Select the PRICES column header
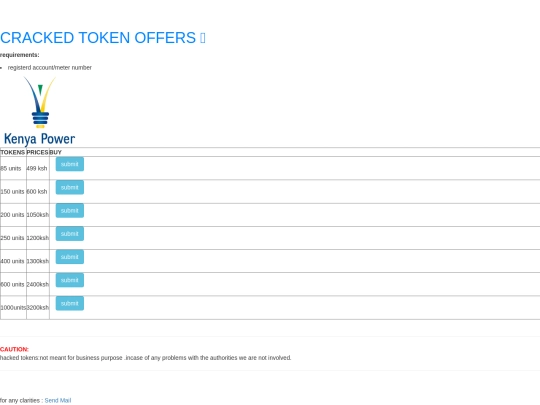 pyautogui.click(x=37, y=152)
